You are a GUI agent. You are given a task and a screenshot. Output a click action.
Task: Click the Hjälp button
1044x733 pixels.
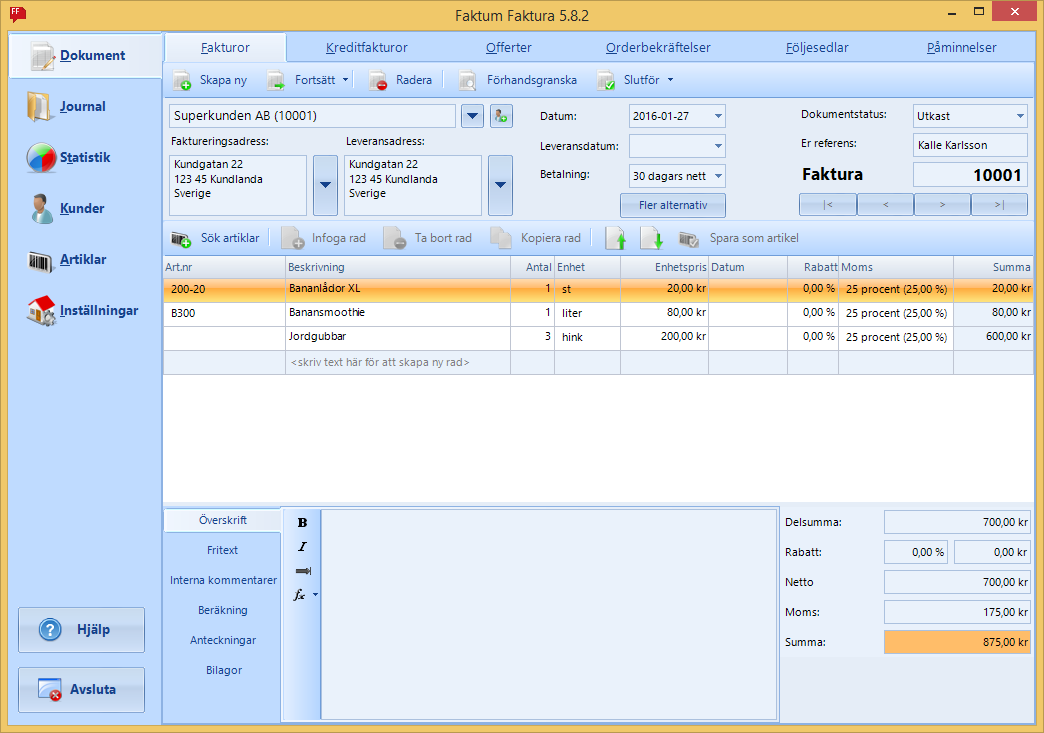tap(81, 629)
